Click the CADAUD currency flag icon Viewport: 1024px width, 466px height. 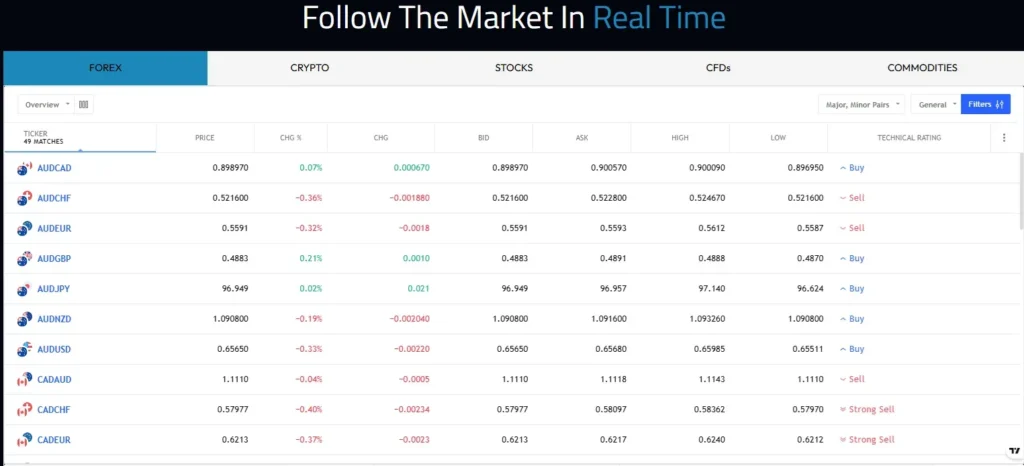[25, 380]
